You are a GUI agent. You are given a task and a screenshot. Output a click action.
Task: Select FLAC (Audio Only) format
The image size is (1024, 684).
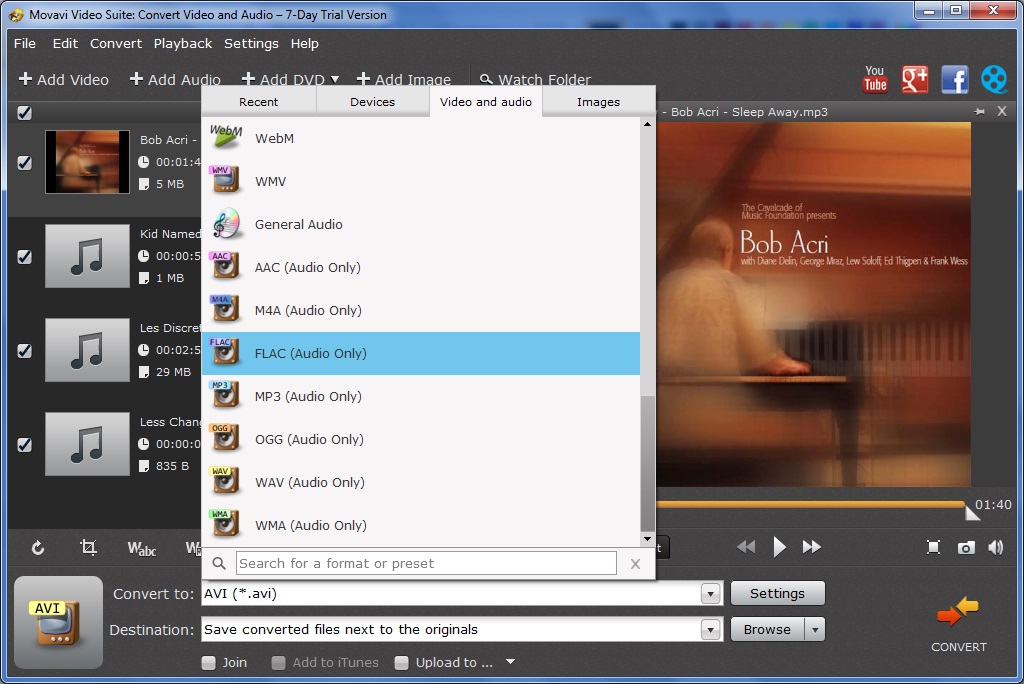point(421,353)
